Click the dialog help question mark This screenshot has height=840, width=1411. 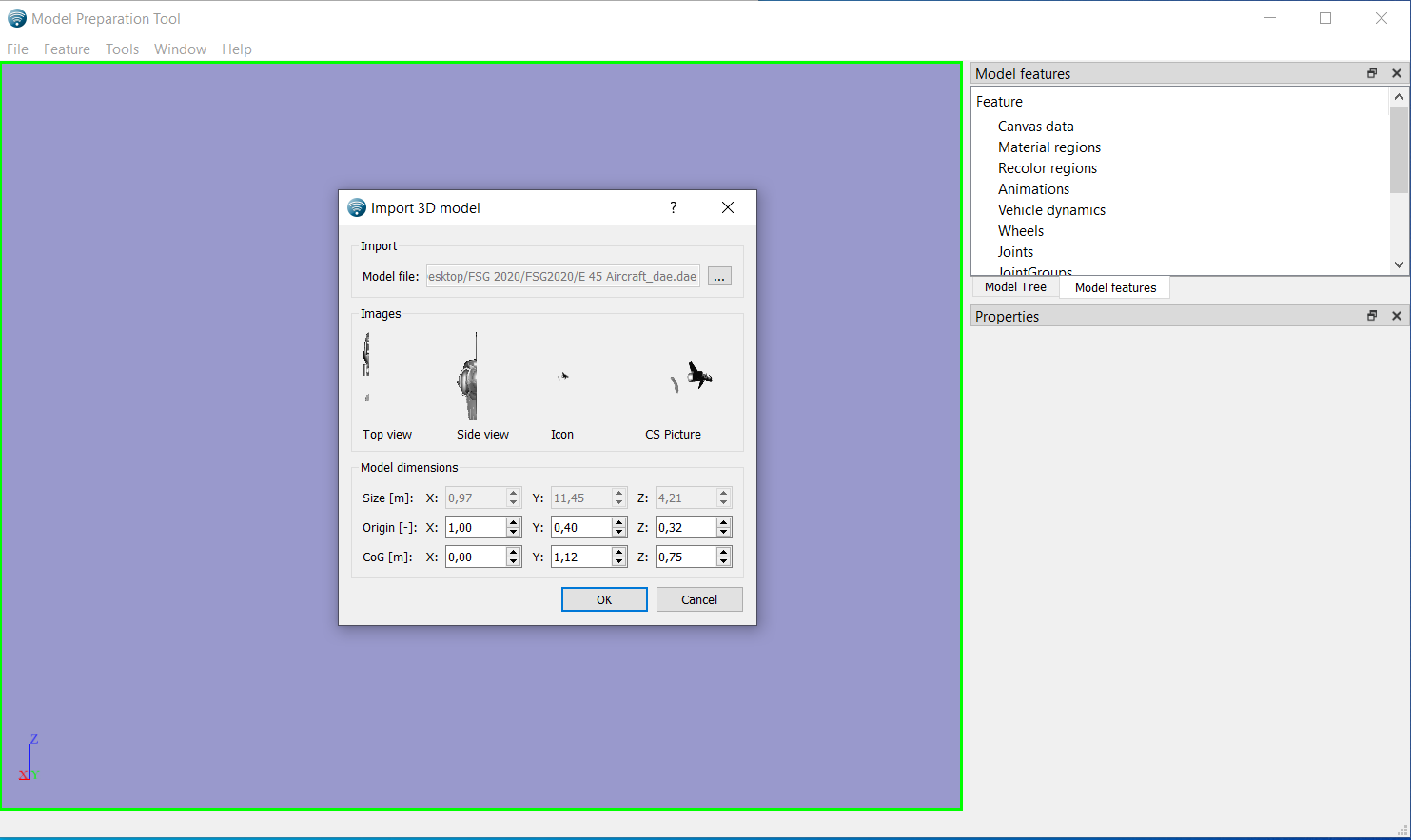coord(674,207)
